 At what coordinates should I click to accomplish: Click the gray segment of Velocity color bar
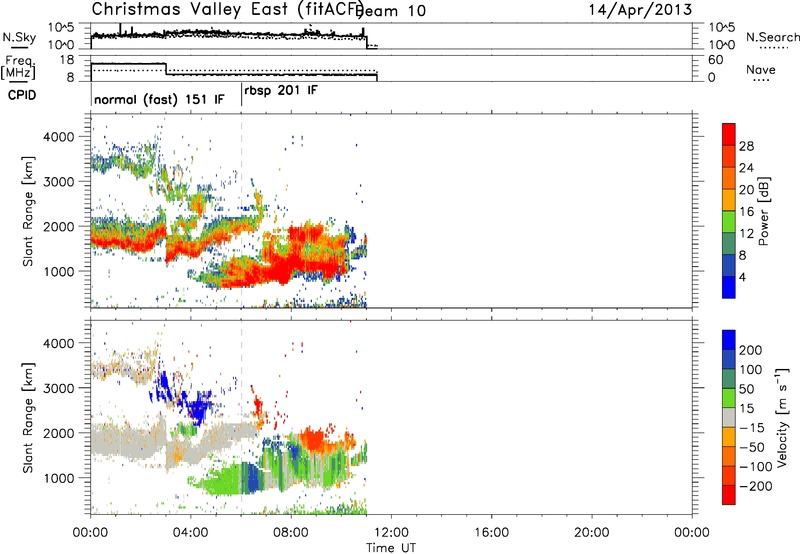coord(729,417)
